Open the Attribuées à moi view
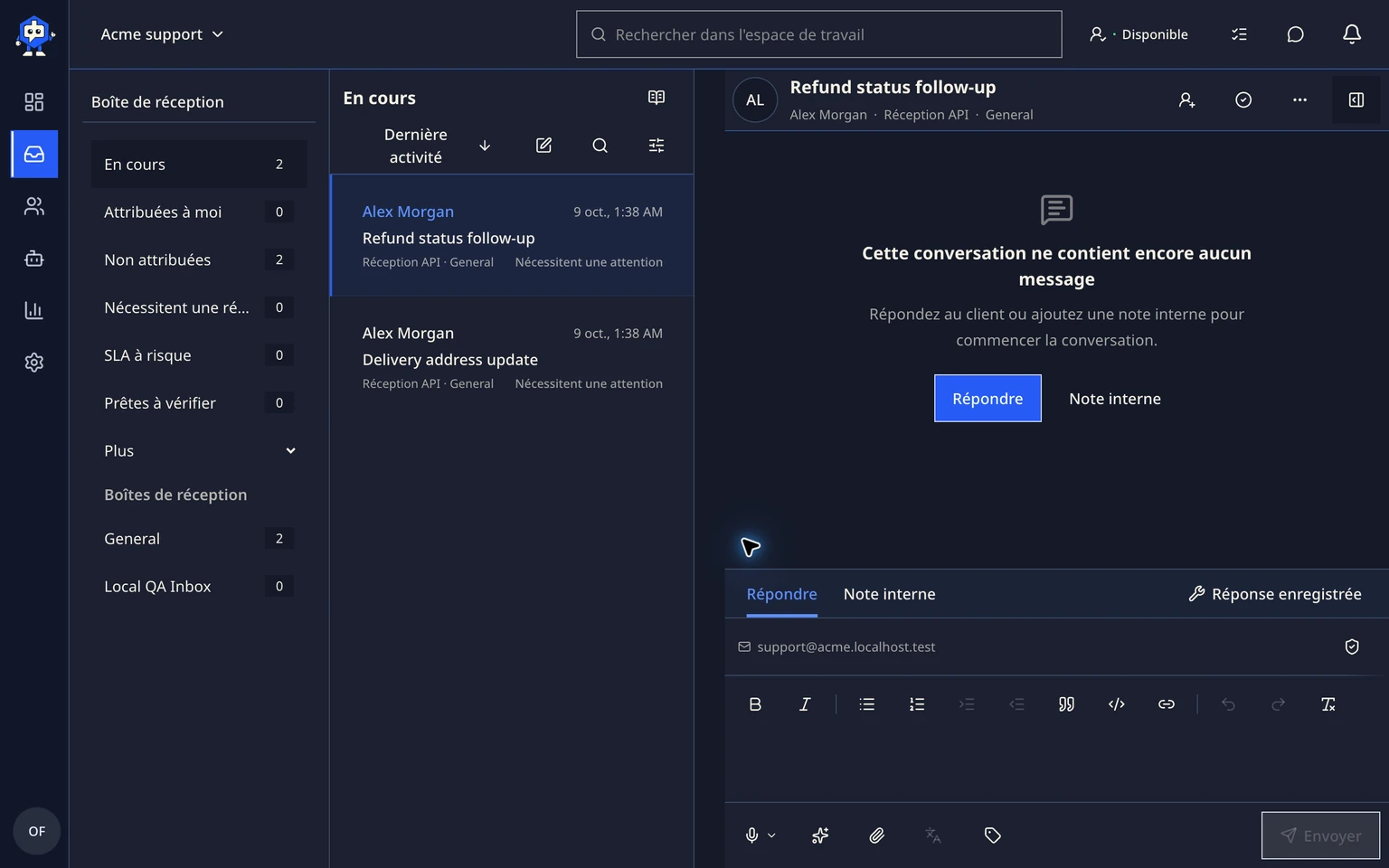Screen dimensions: 1389x868 click(x=199, y=212)
